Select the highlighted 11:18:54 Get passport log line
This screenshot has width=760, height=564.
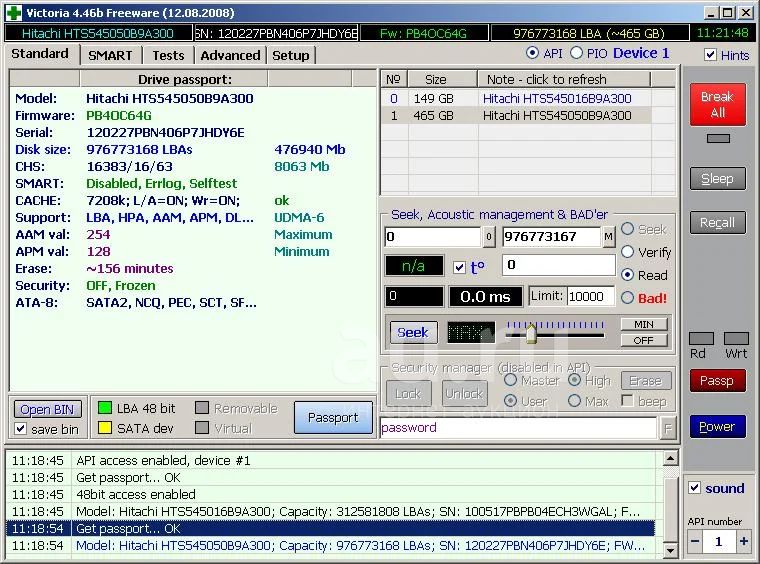pyautogui.click(x=330, y=528)
